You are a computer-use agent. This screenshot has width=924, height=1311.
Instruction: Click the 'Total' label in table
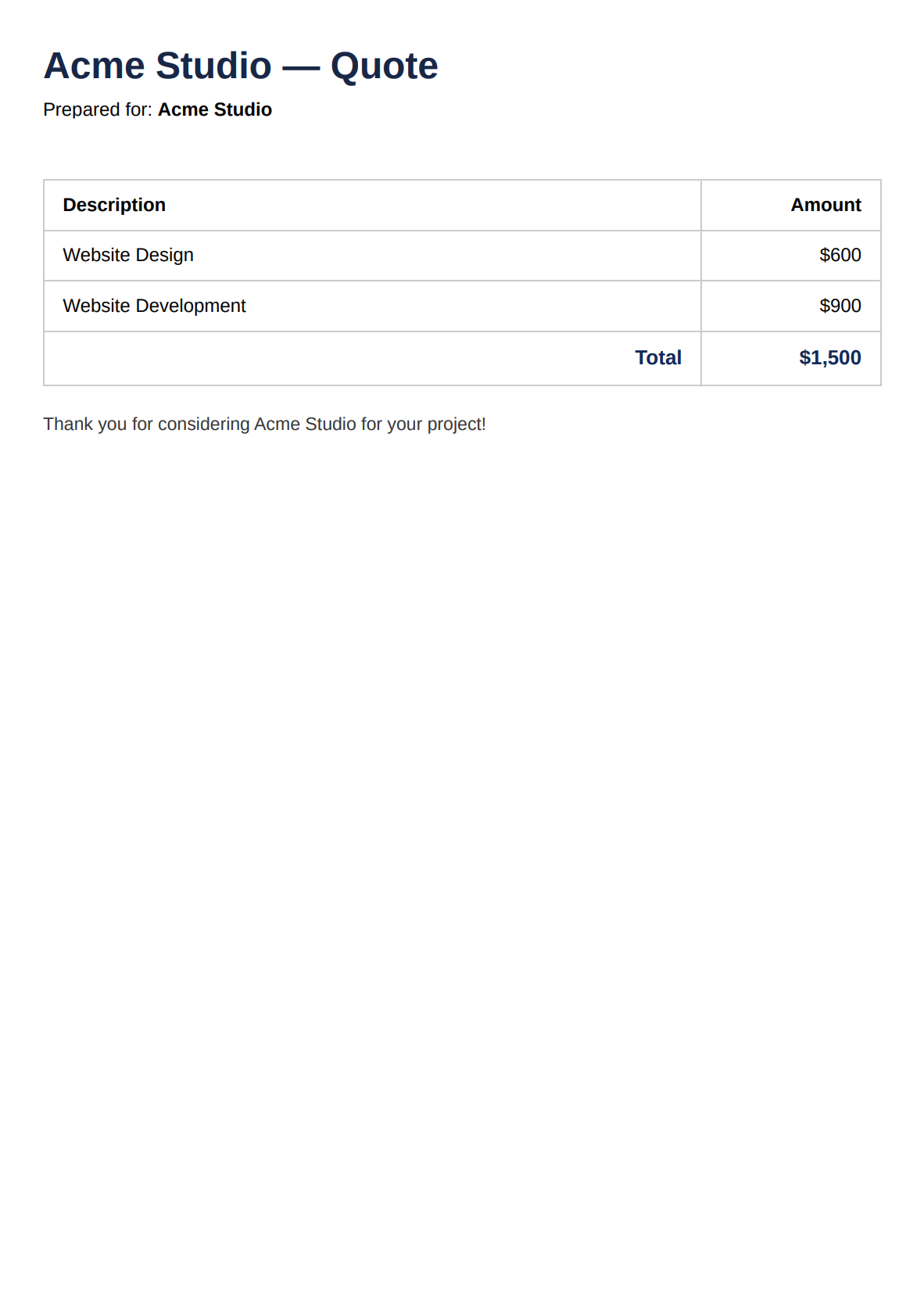pyautogui.click(x=658, y=357)
